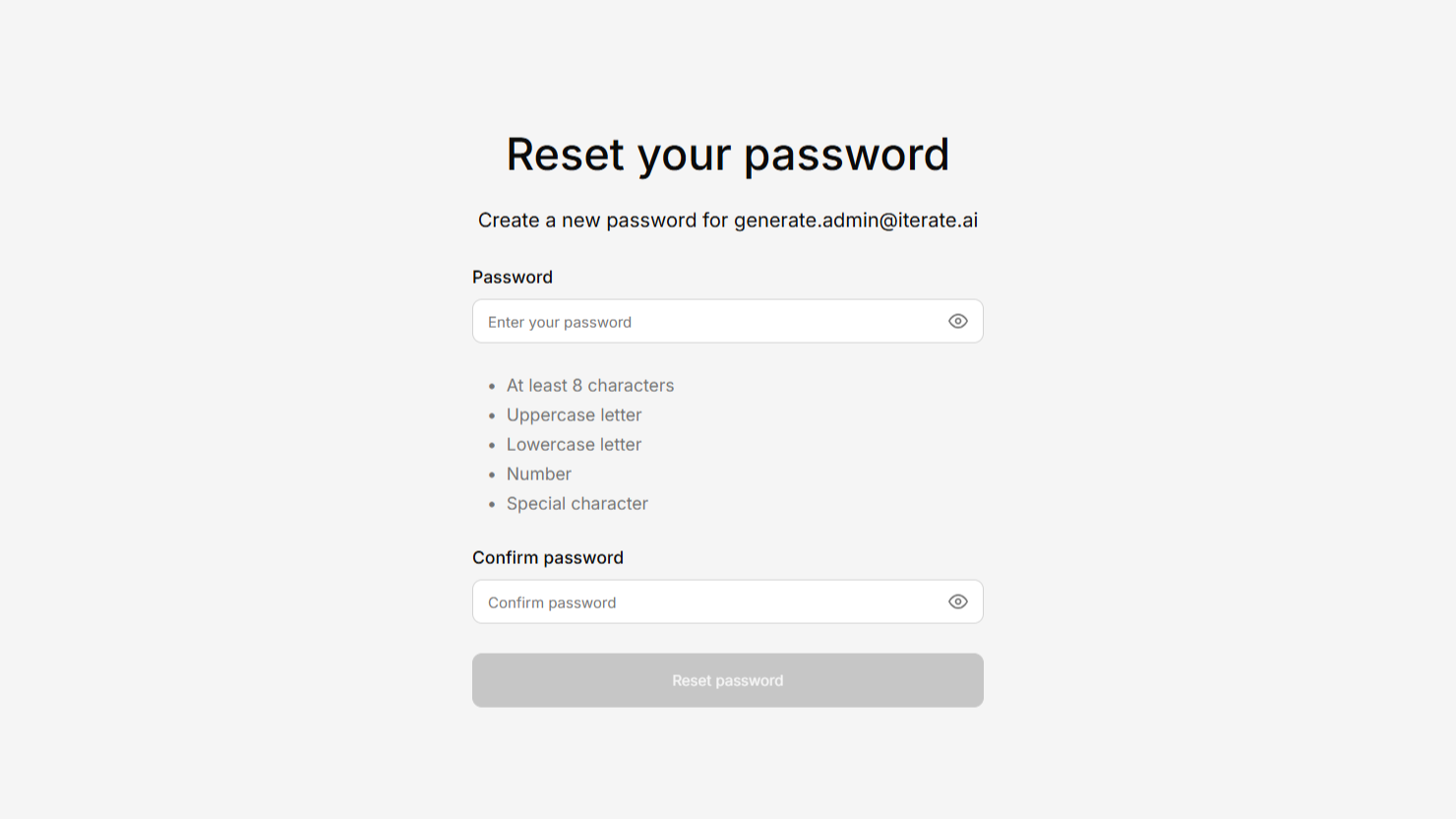Viewport: 1456px width, 819px height.
Task: Click the word 'Reset' in the heading
Action: pyautogui.click(x=565, y=155)
